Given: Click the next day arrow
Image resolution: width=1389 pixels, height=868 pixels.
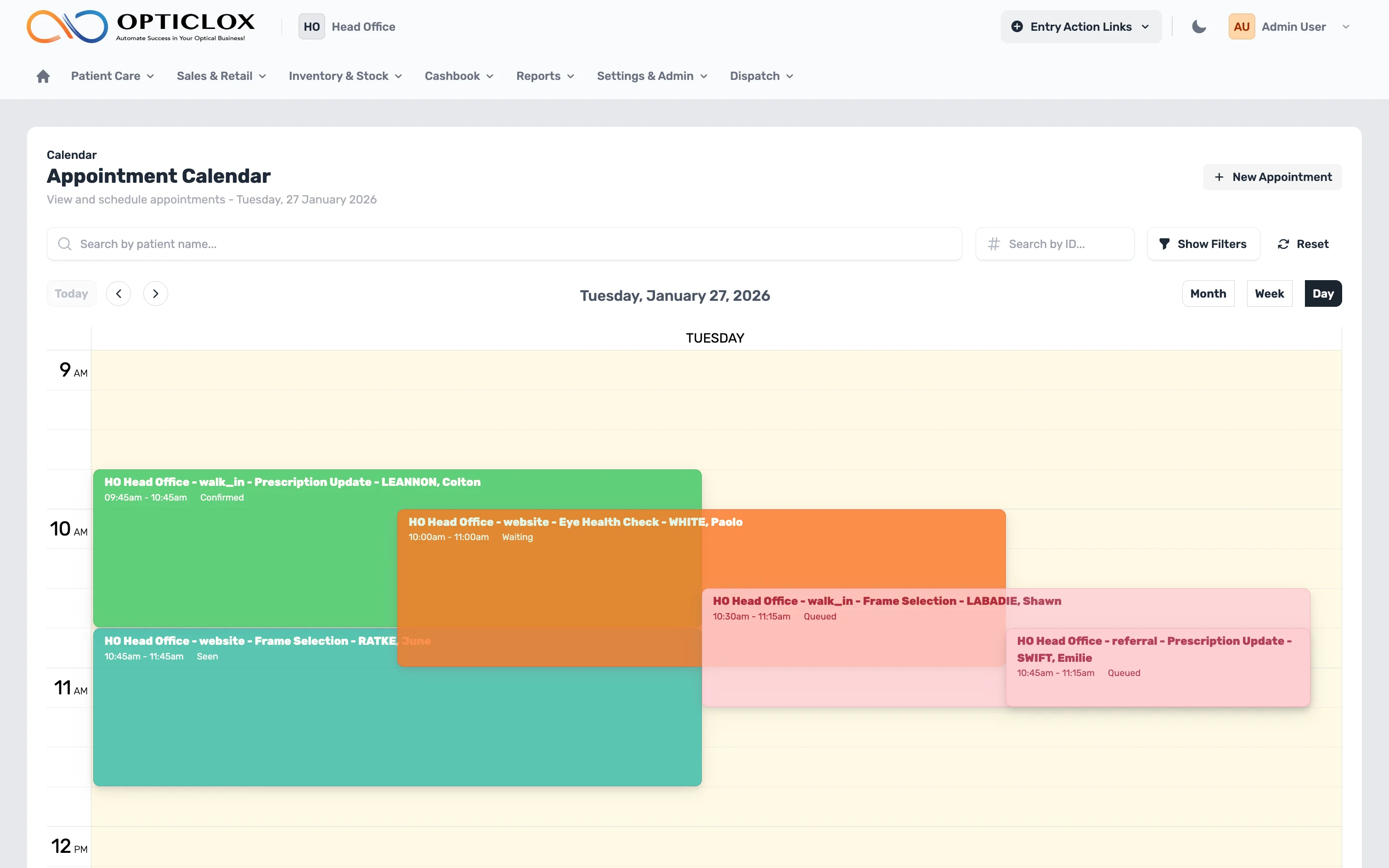Looking at the screenshot, I should pyautogui.click(x=155, y=293).
